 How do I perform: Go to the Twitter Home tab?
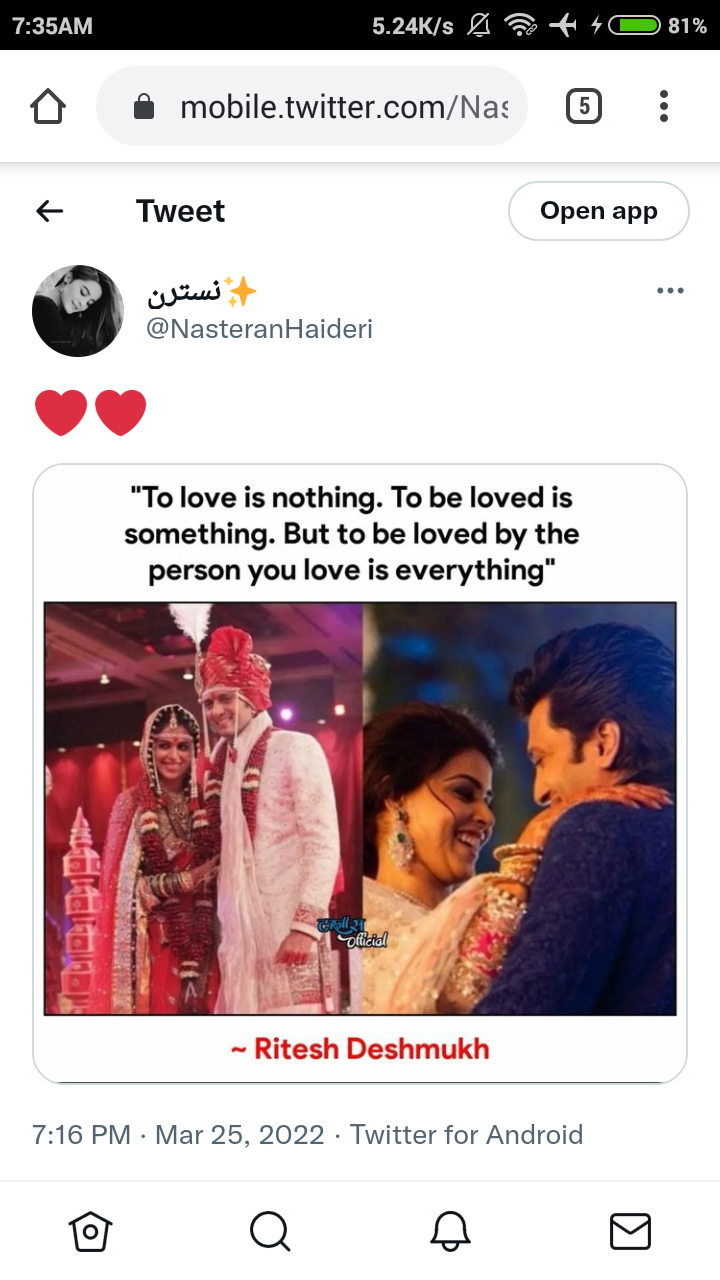click(x=90, y=1231)
